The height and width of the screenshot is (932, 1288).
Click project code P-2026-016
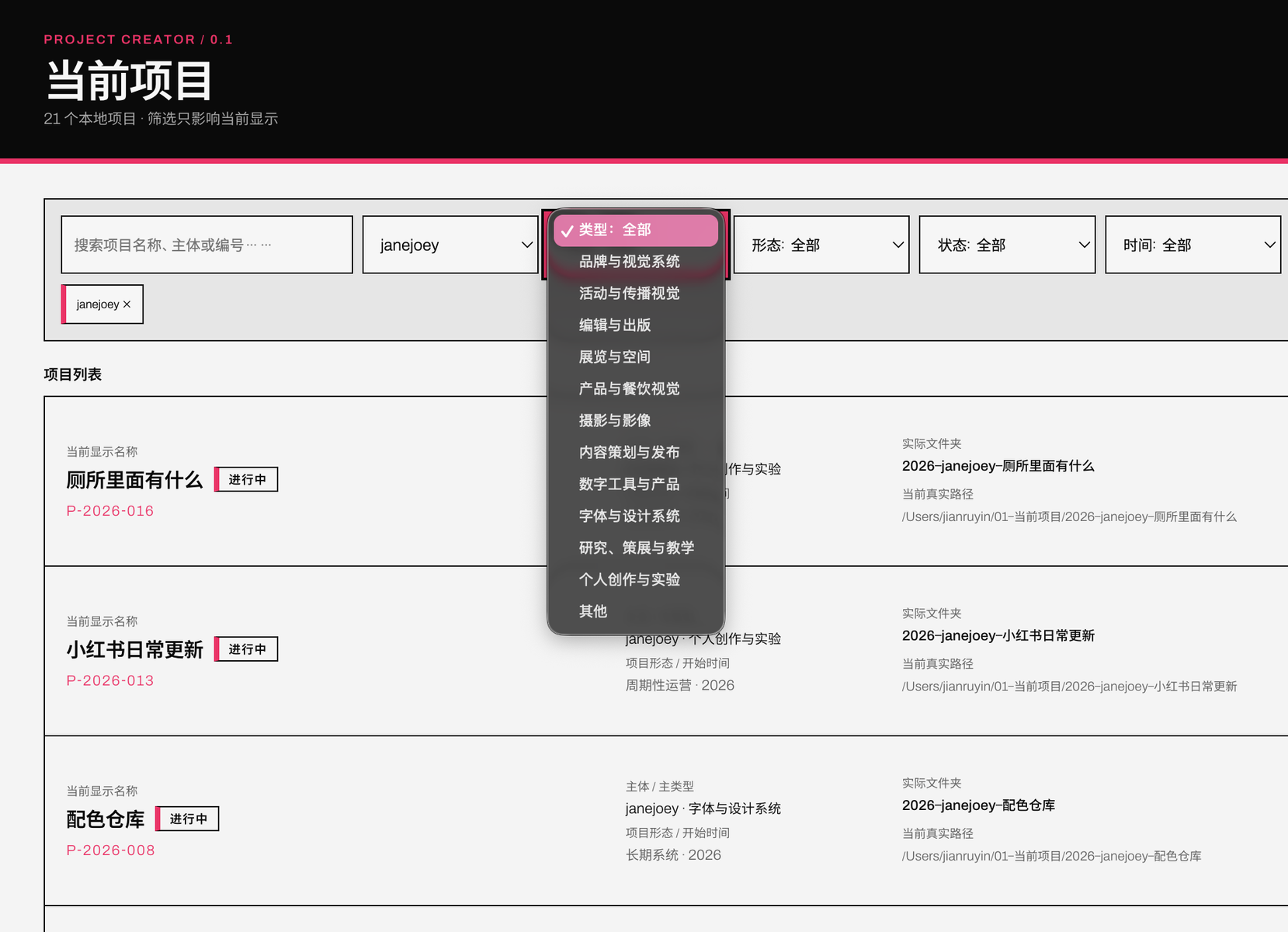pyautogui.click(x=110, y=511)
